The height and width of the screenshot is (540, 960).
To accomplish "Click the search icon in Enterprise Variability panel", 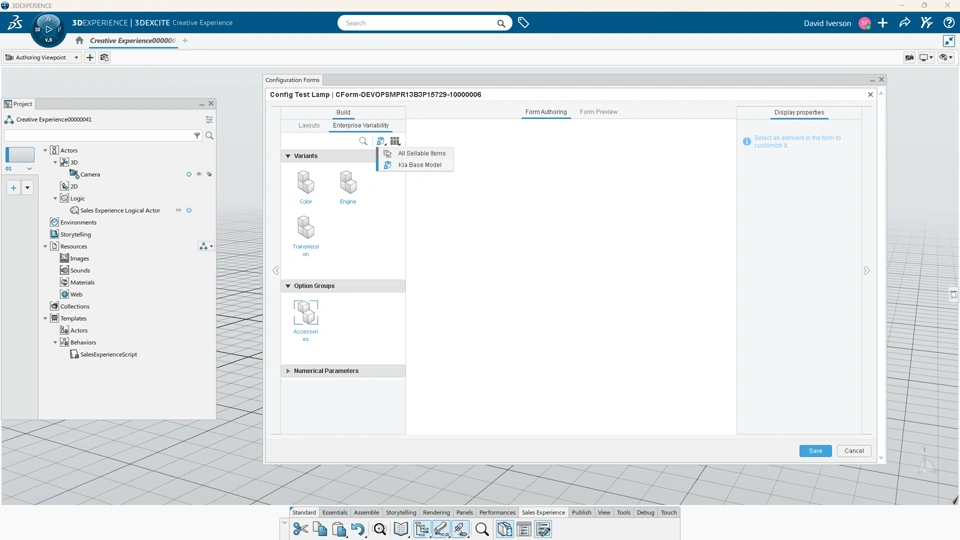I will [363, 141].
